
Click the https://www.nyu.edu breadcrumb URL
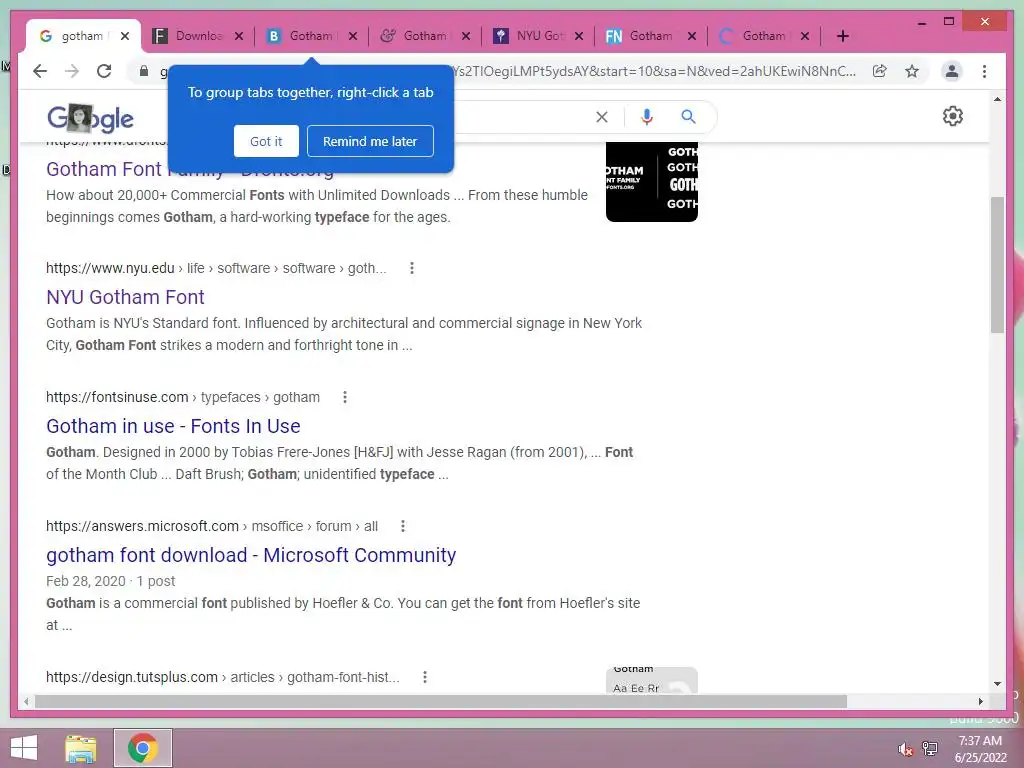click(110, 268)
